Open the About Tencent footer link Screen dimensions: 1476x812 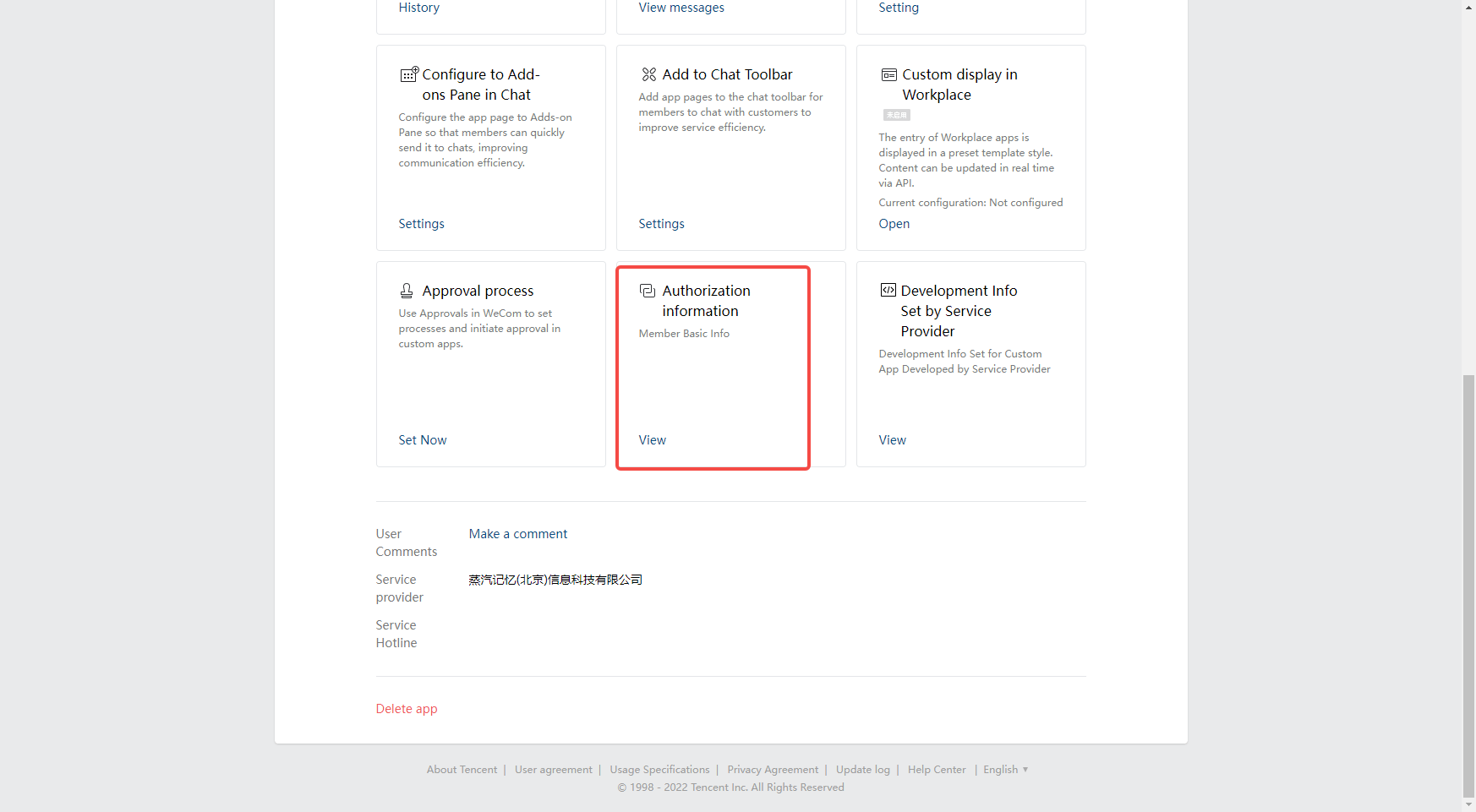tap(462, 770)
